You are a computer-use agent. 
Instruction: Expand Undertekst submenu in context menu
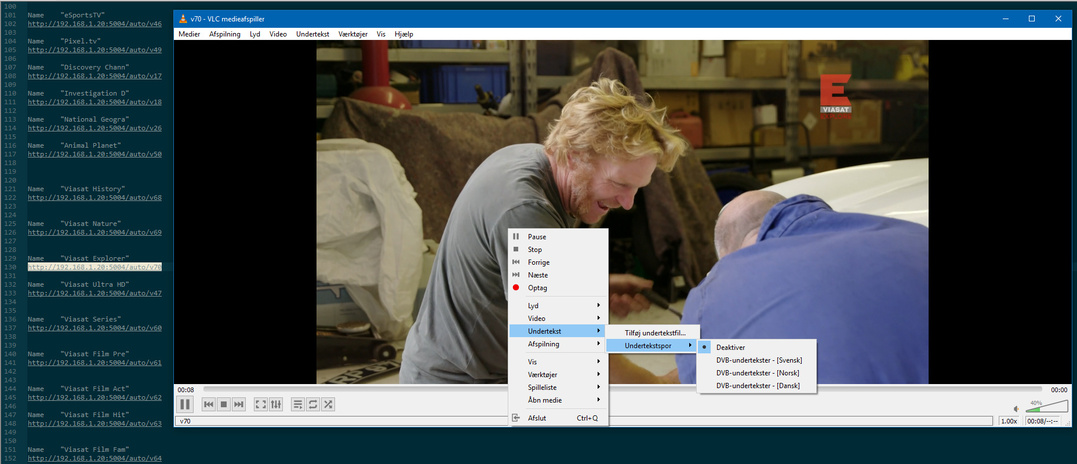[x=558, y=331]
